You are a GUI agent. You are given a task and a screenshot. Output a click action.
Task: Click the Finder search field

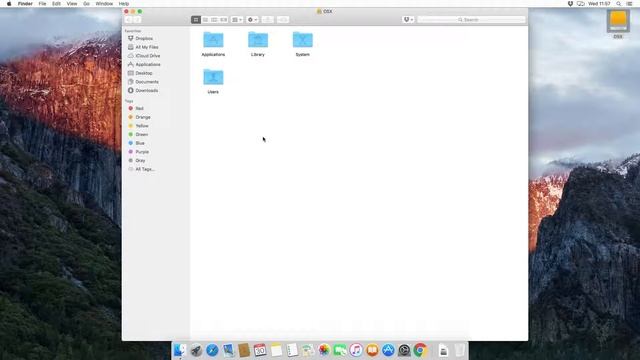[471, 20]
